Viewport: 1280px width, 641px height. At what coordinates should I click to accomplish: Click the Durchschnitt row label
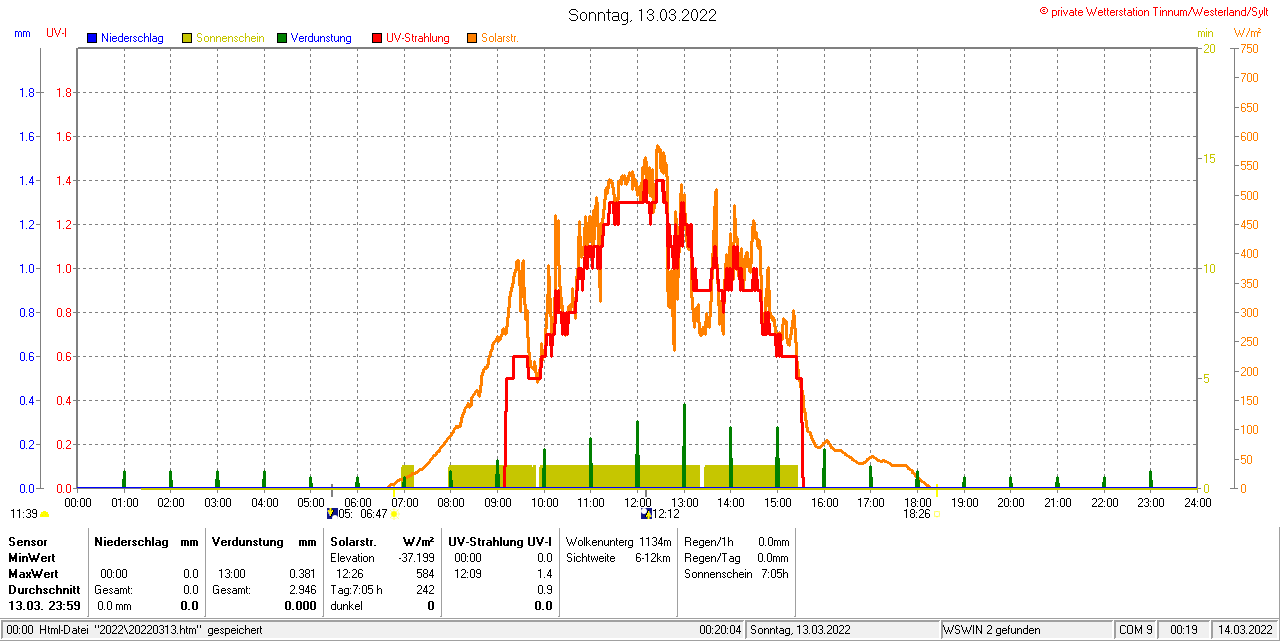(44, 590)
